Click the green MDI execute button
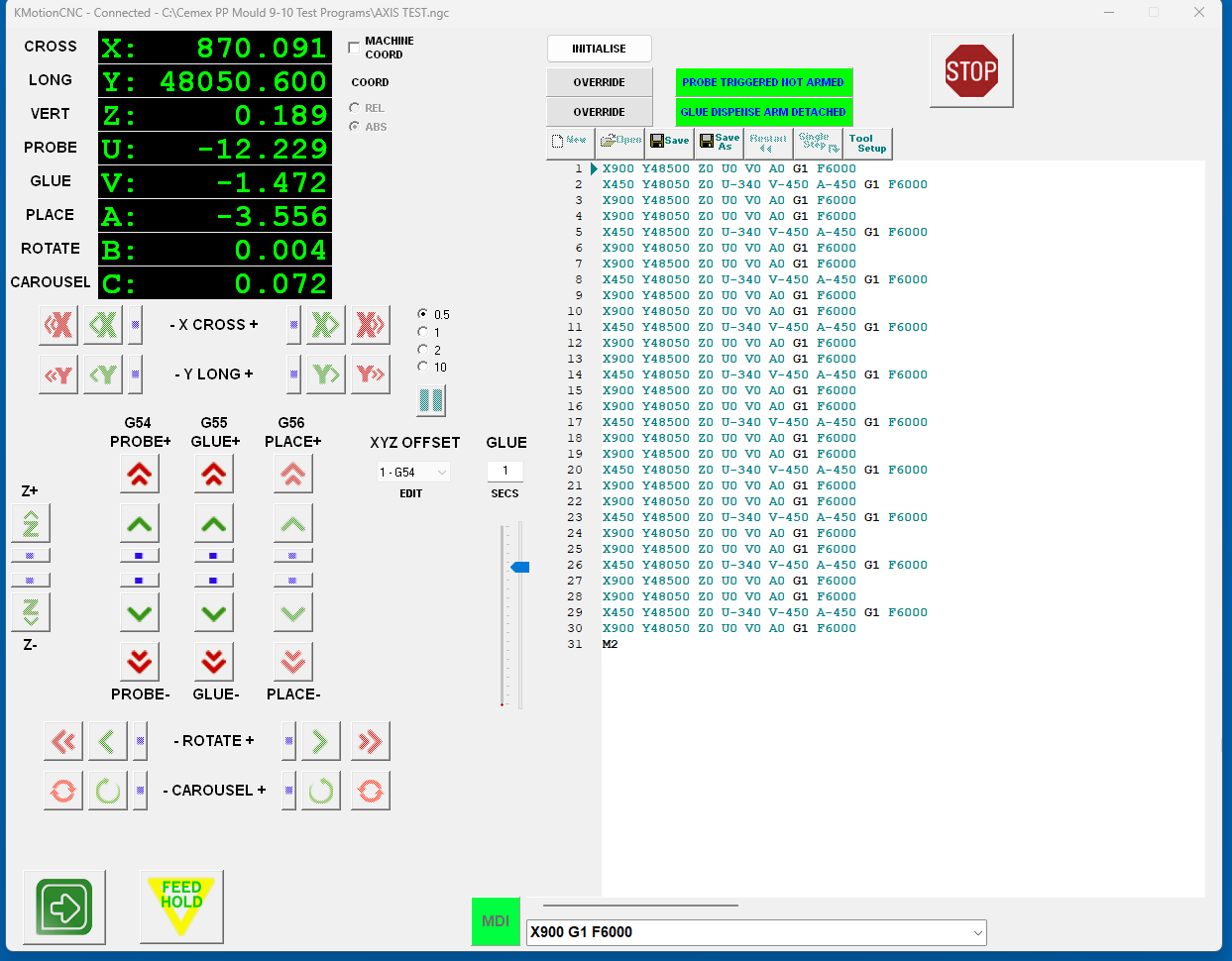Screen dimensions: 1232x961 pyautogui.click(x=495, y=921)
